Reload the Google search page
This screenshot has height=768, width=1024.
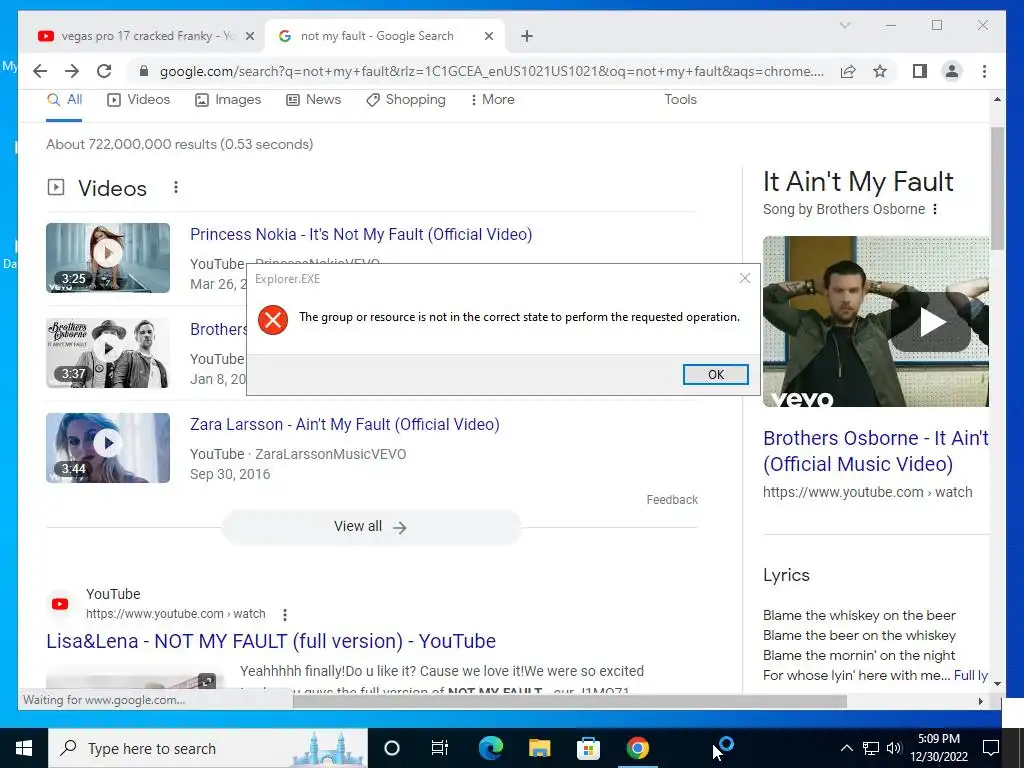(x=104, y=71)
